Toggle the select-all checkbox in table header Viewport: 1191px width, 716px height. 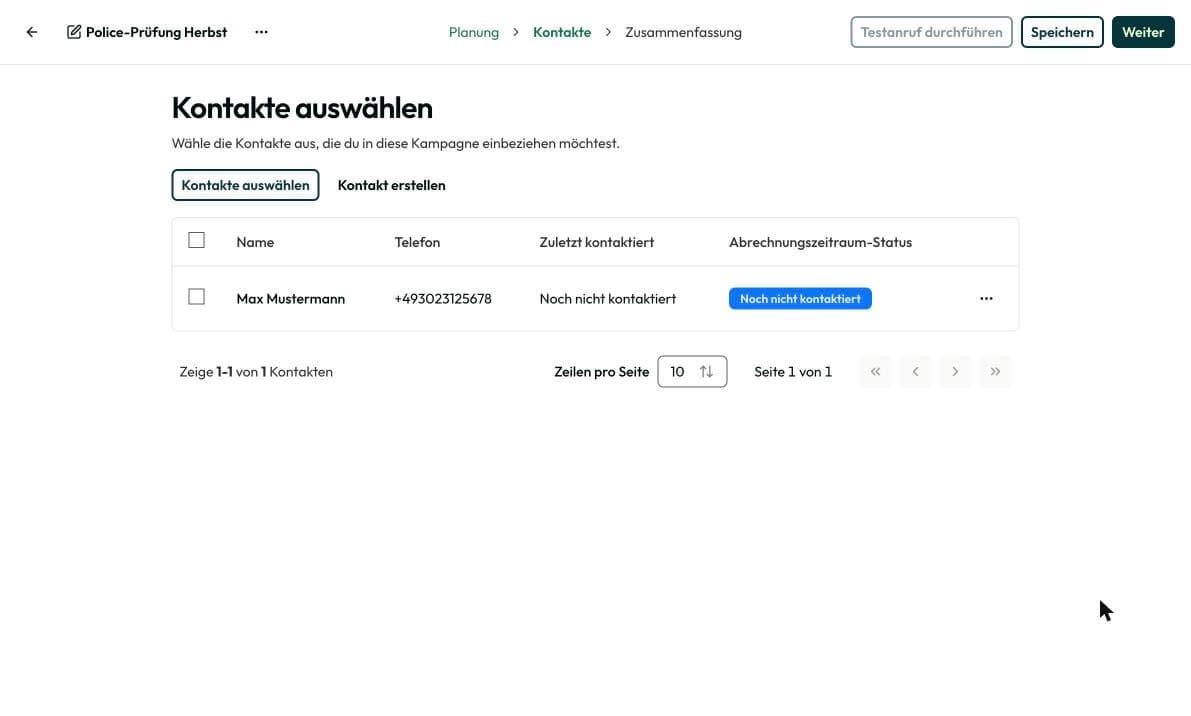196,240
